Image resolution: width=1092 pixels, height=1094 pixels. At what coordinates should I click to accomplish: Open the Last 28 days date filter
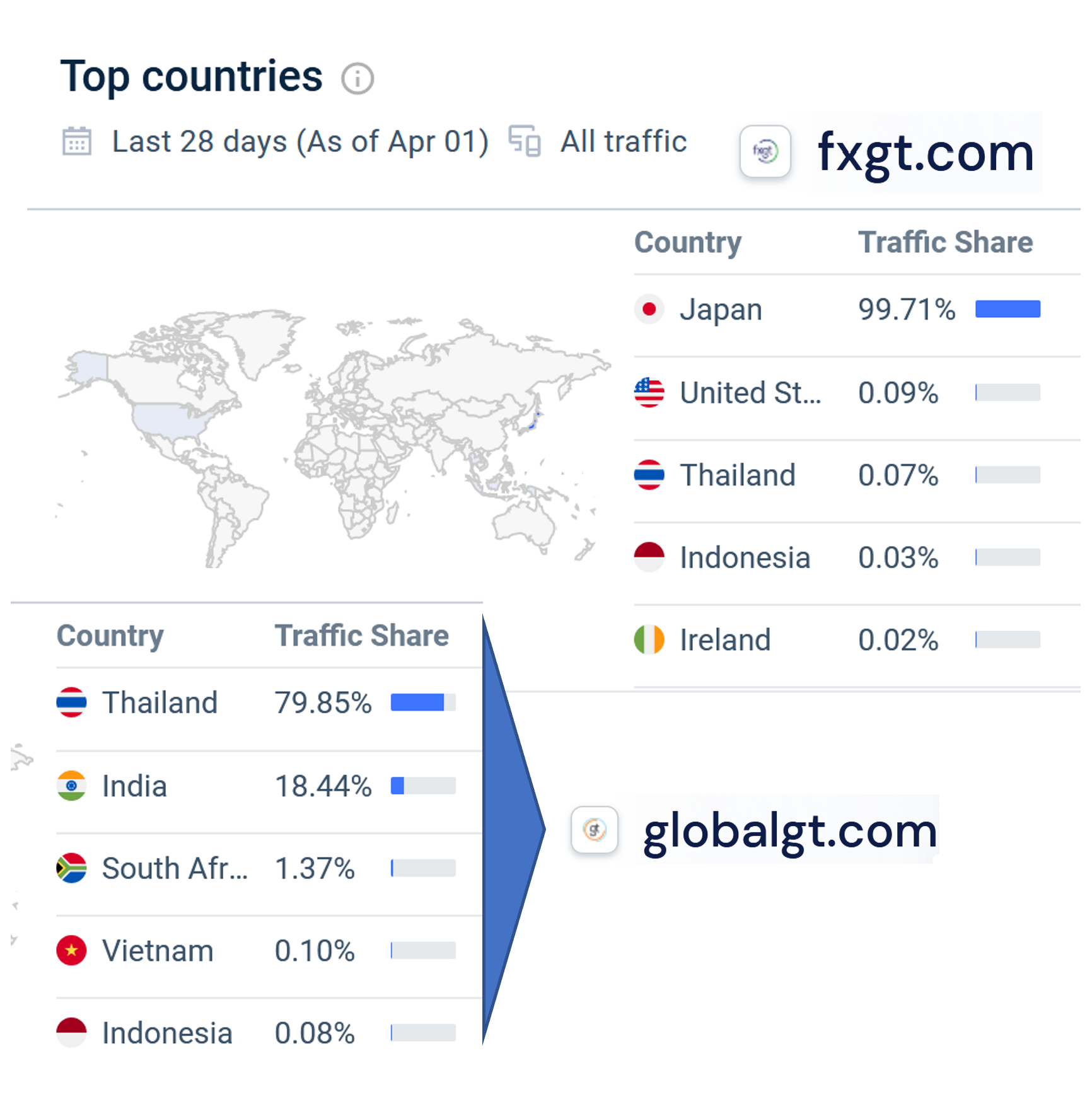click(299, 141)
